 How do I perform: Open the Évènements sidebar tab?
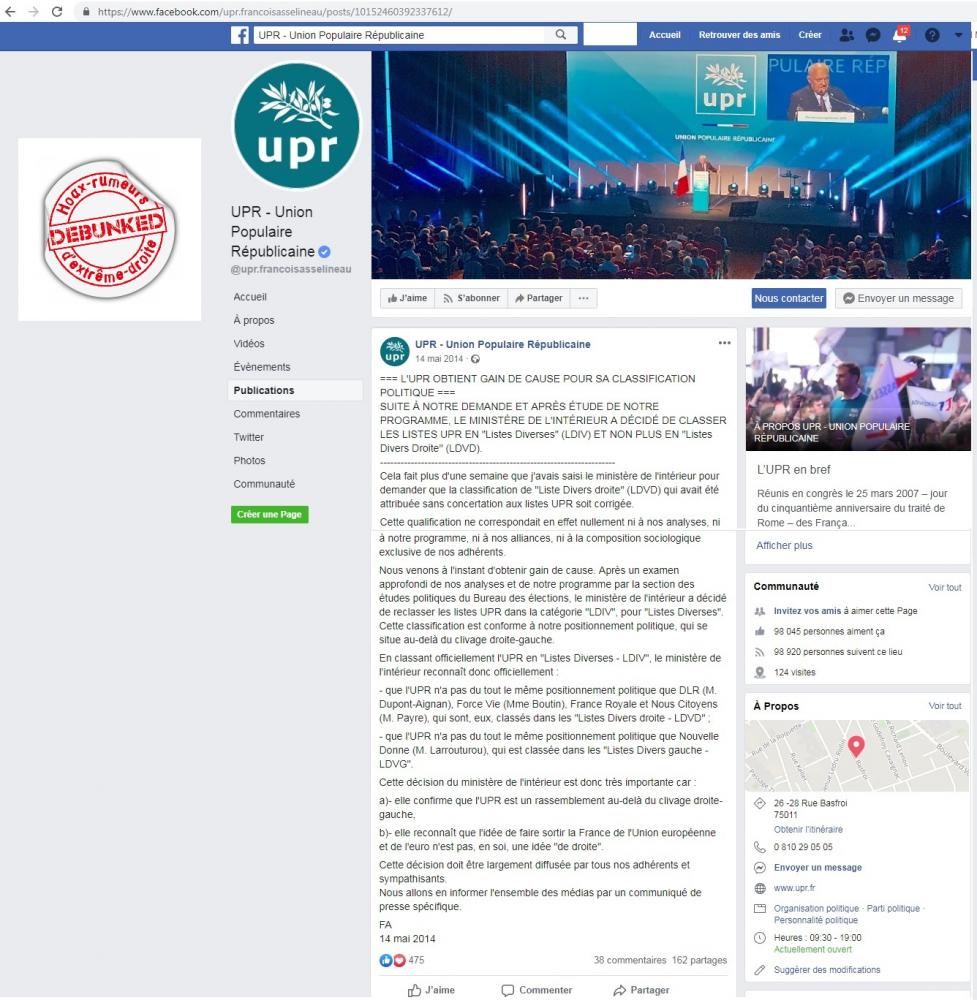261,367
